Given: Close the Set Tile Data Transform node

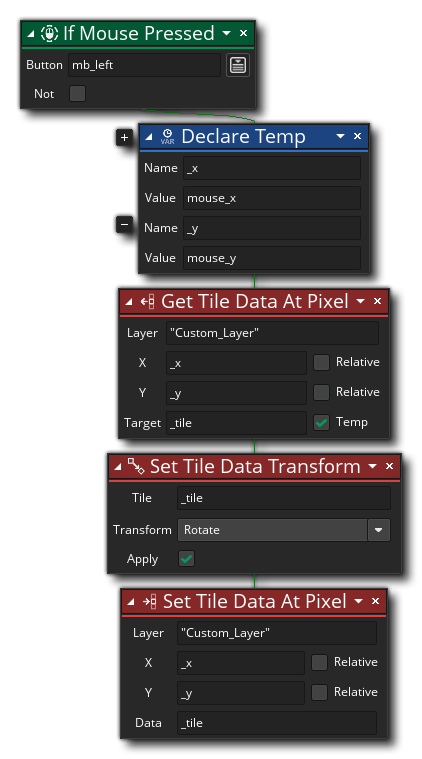Looking at the screenshot, I should pos(389,466).
